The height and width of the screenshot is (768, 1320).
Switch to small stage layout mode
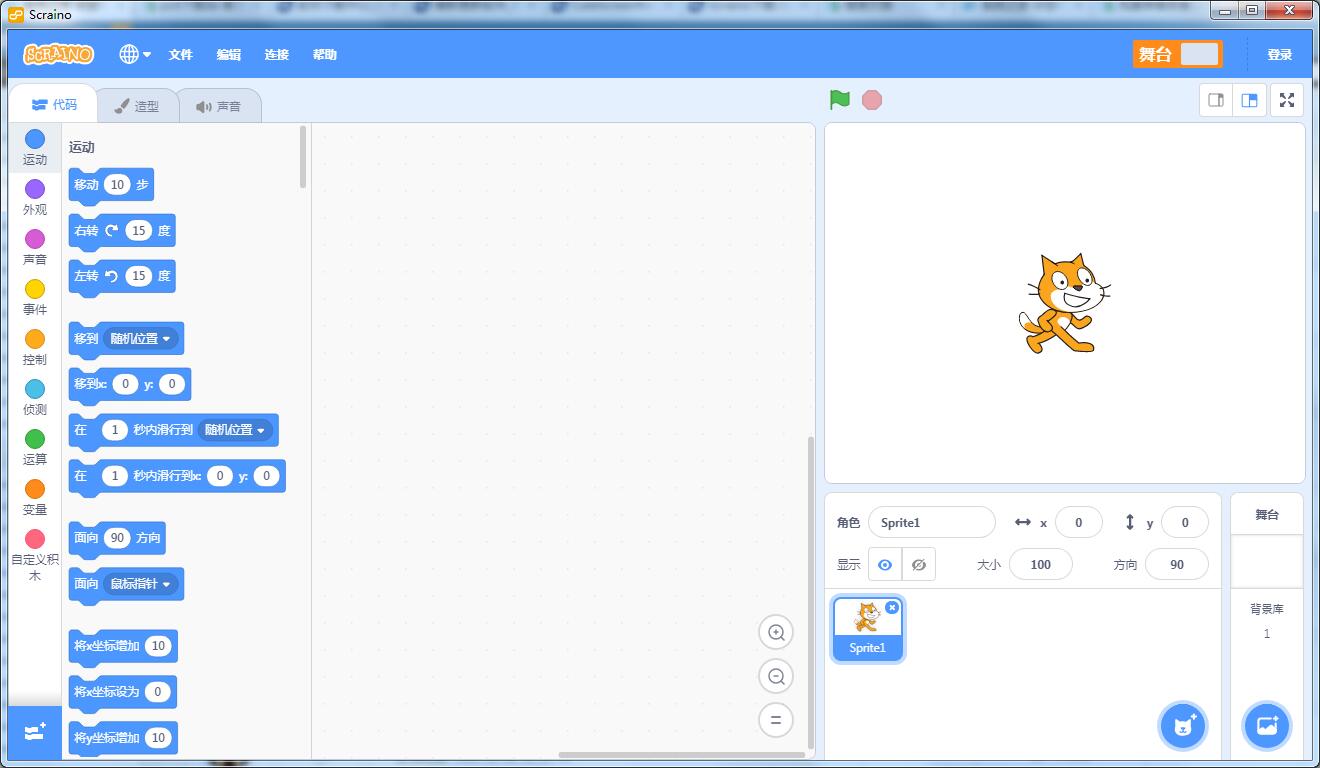1215,100
